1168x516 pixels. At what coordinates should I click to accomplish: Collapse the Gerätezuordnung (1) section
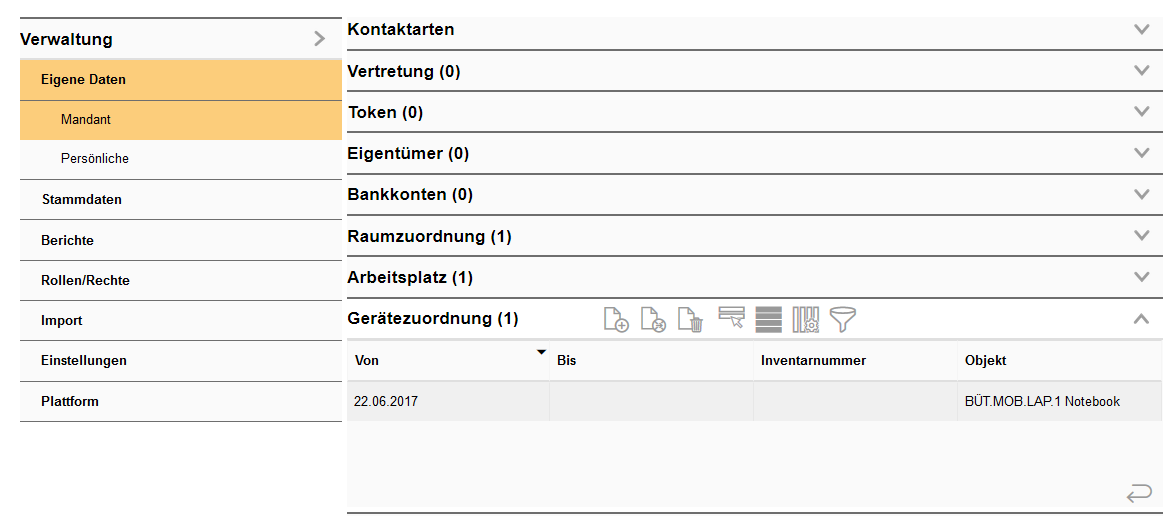coord(1142,319)
